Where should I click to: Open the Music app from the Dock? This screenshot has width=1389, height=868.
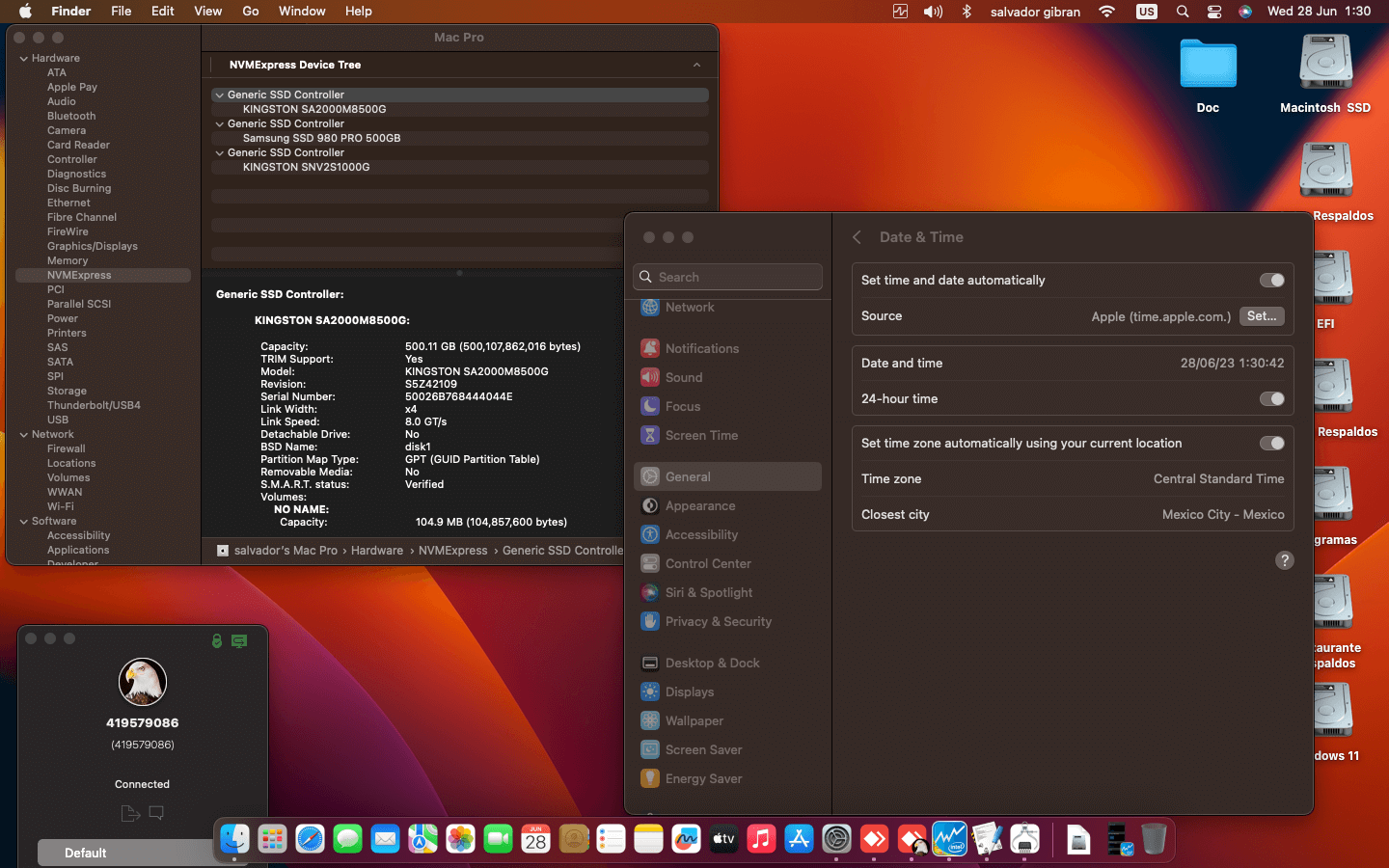761,839
